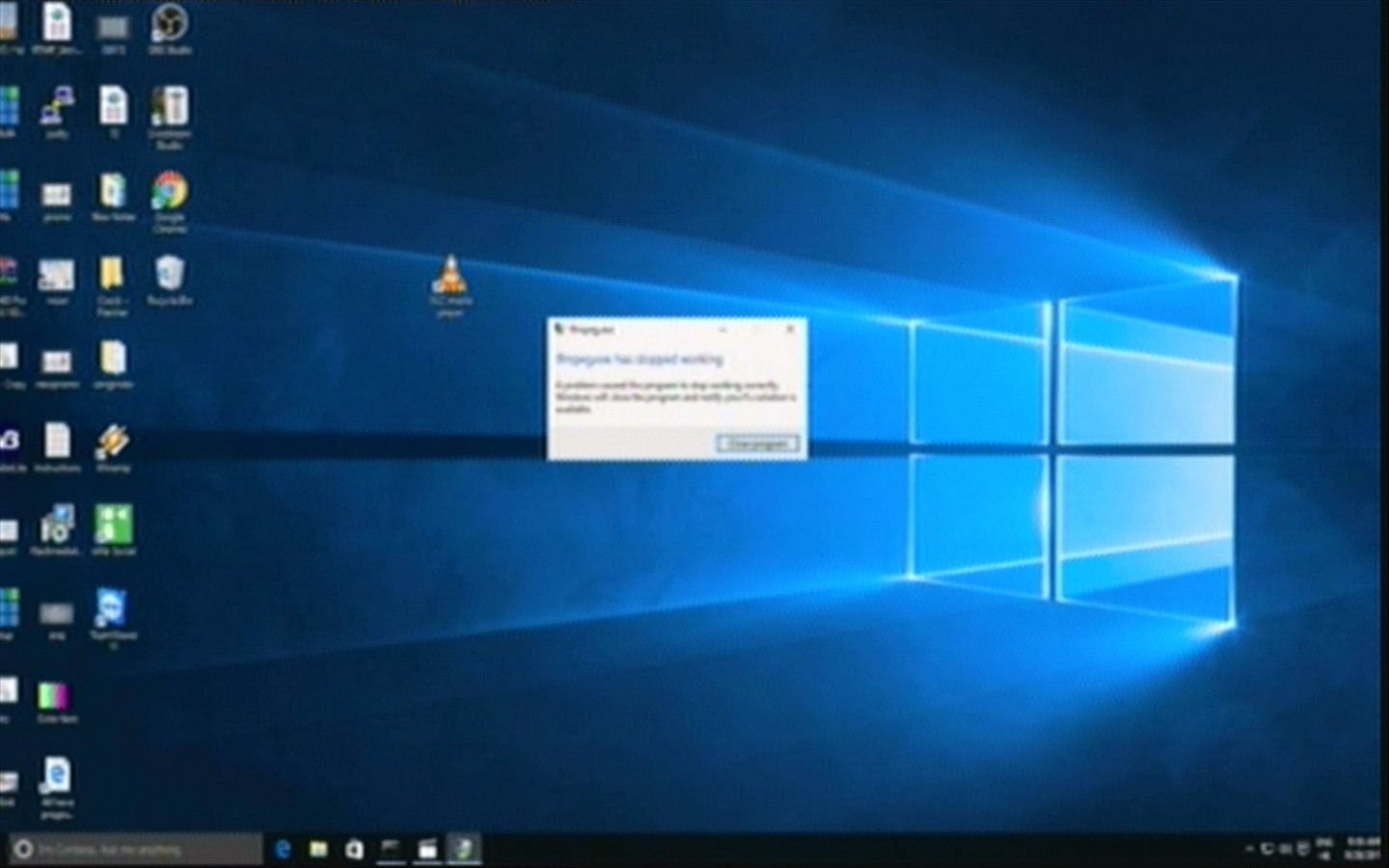
Task: Click the highlighted active app on taskbar
Action: 464,849
